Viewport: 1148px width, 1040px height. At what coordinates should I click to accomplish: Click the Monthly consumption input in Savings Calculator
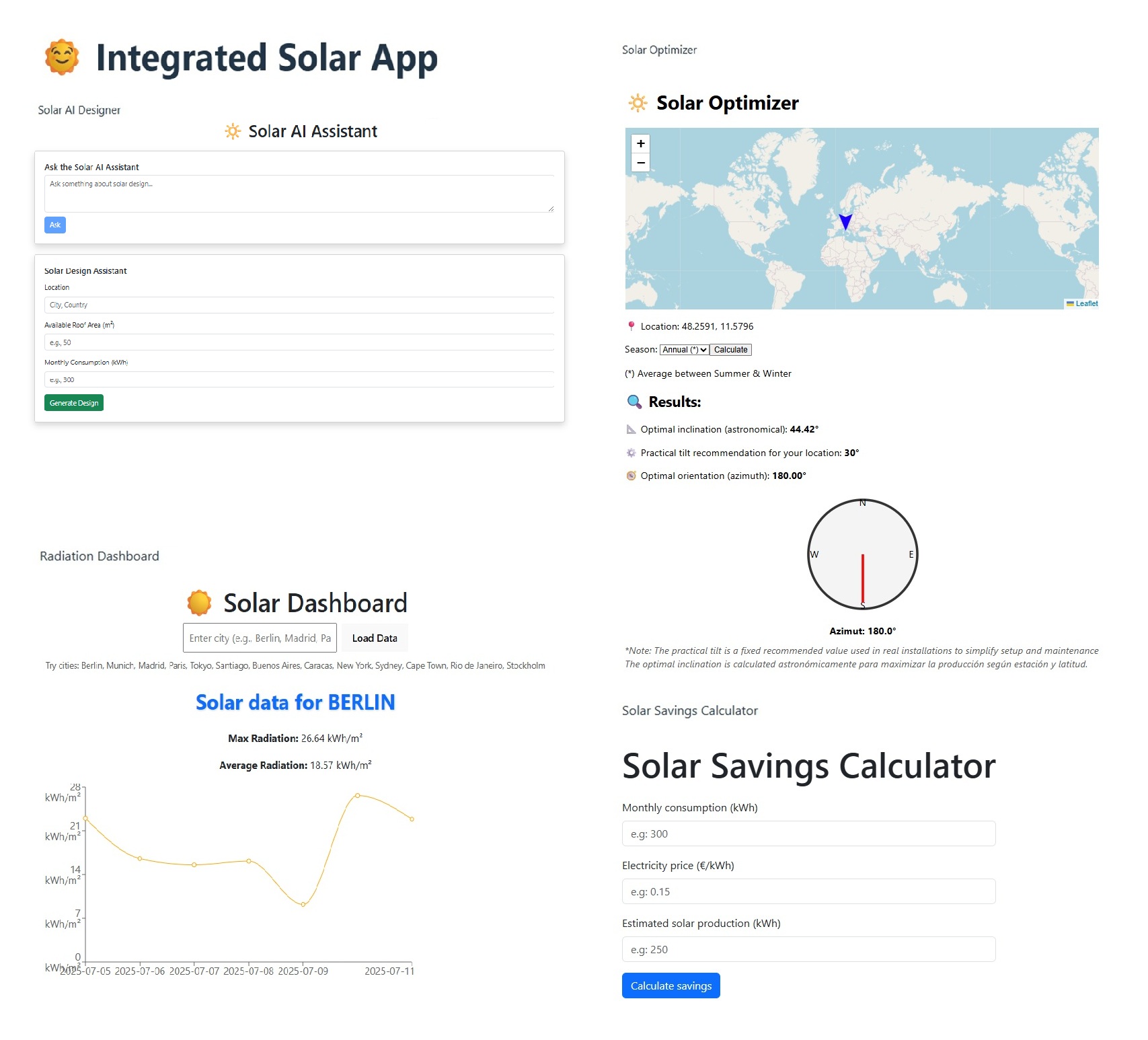(x=808, y=833)
